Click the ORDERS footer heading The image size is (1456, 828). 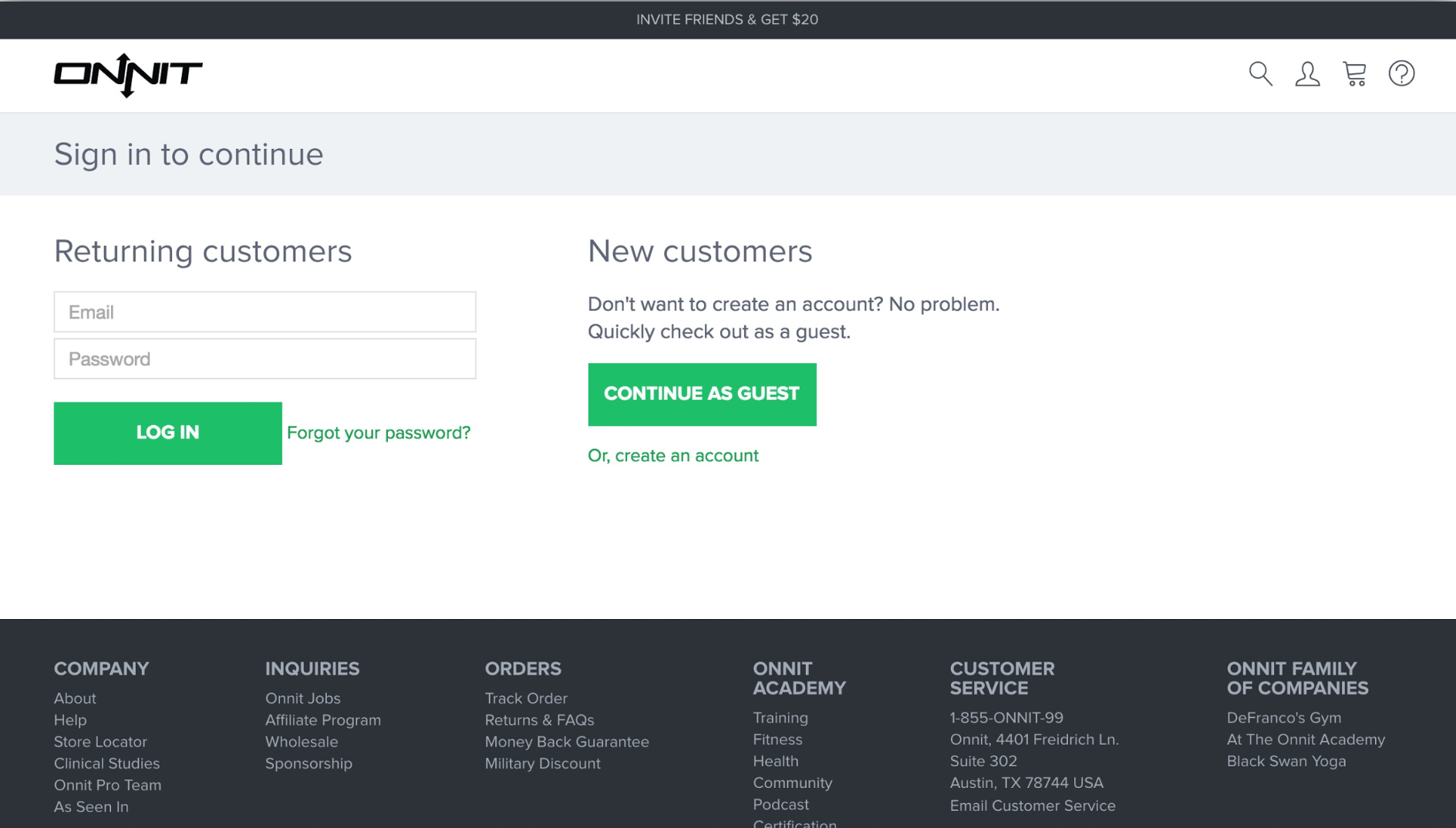523,669
